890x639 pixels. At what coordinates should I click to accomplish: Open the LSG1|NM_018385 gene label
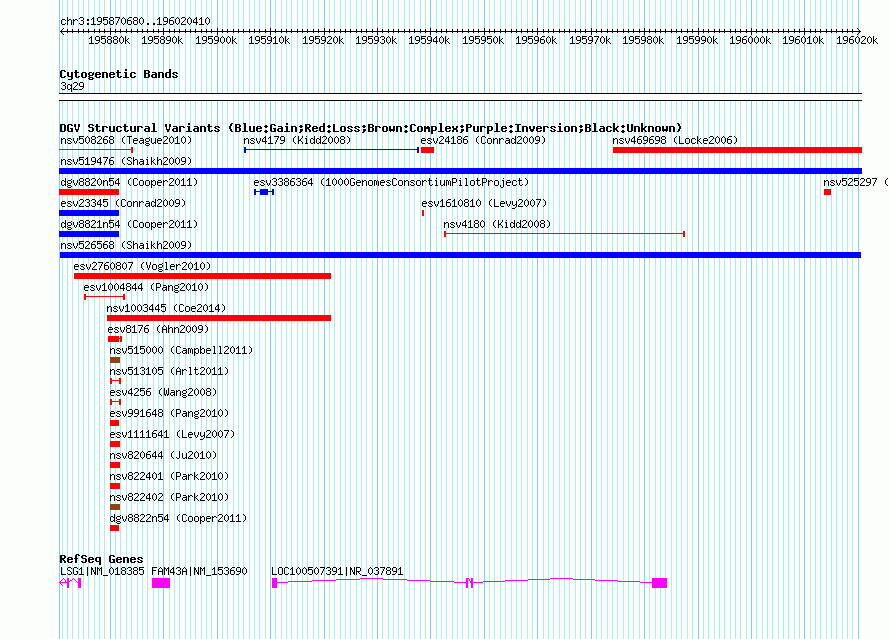102,571
